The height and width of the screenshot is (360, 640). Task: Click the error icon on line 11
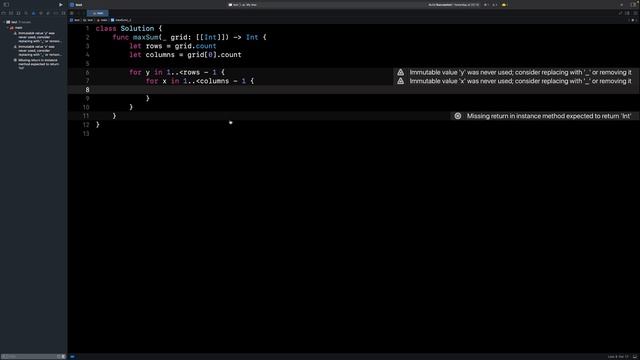pyautogui.click(x=458, y=116)
